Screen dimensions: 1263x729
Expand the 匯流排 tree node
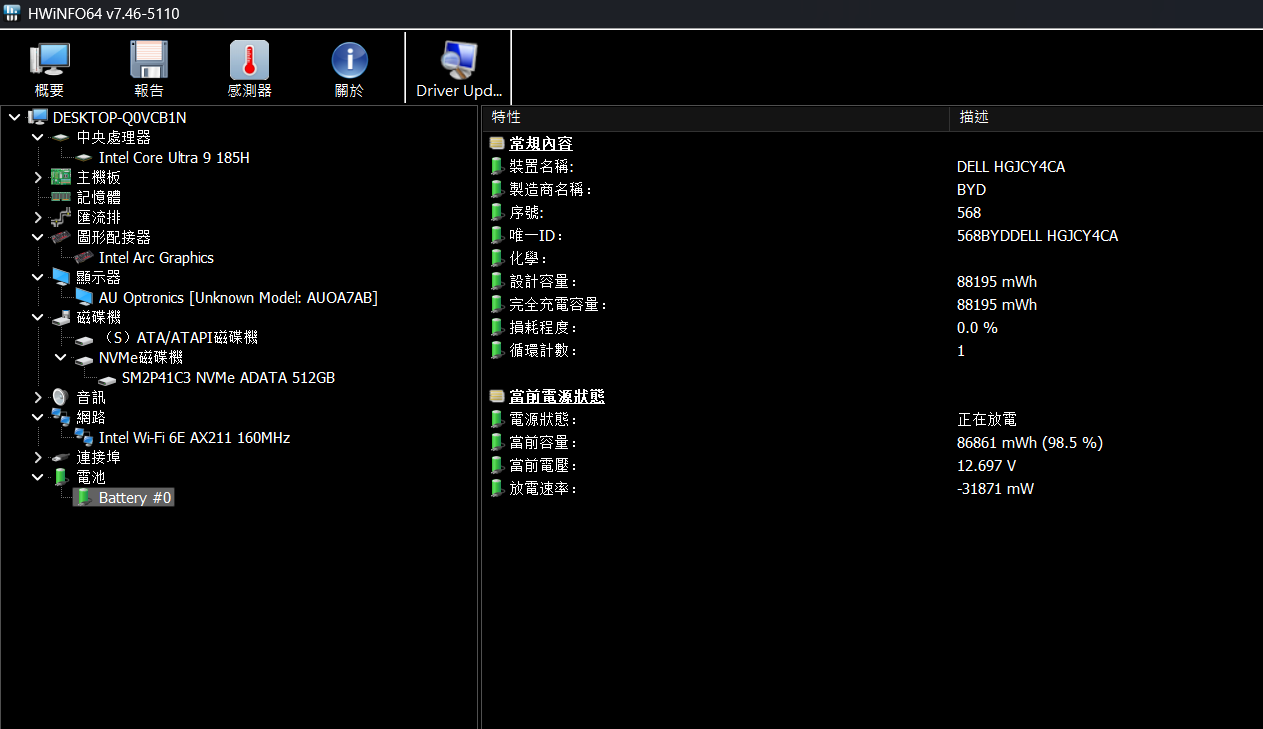tap(38, 217)
